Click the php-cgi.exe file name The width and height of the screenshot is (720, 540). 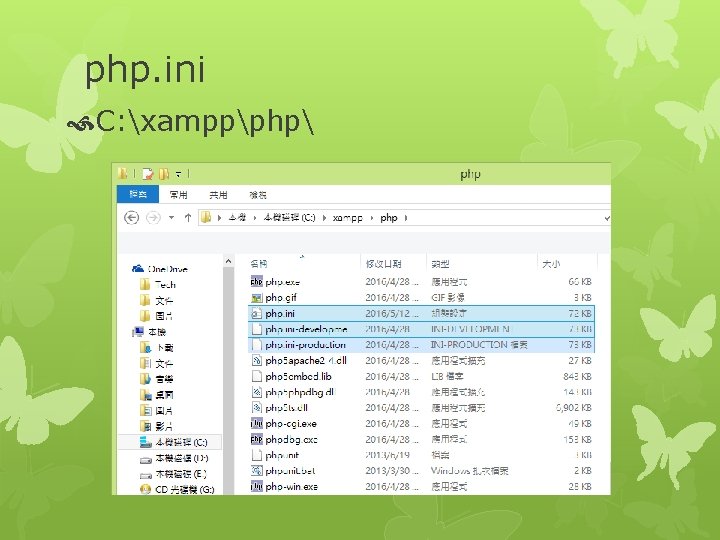291,423
